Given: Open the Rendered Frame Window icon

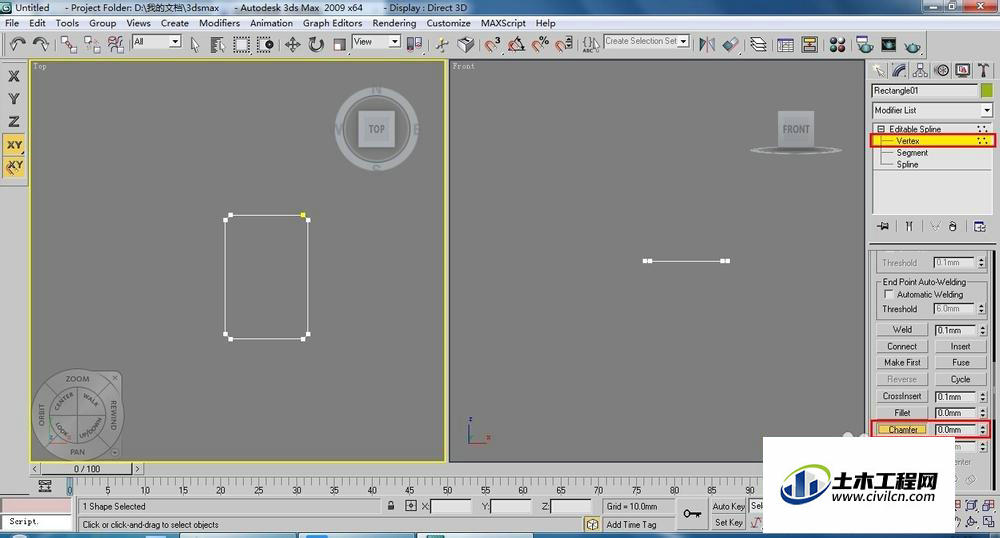Looking at the screenshot, I should coord(888,45).
